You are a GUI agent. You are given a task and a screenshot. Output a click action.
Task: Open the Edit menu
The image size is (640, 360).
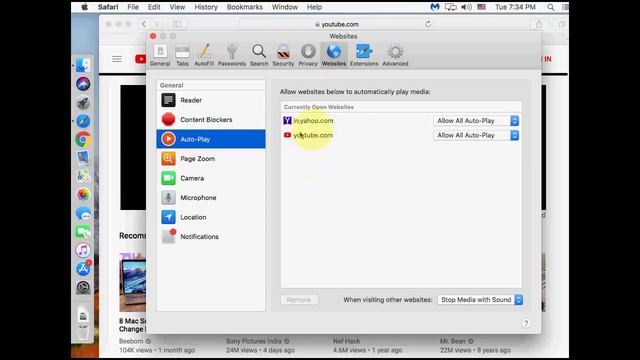(154, 7)
